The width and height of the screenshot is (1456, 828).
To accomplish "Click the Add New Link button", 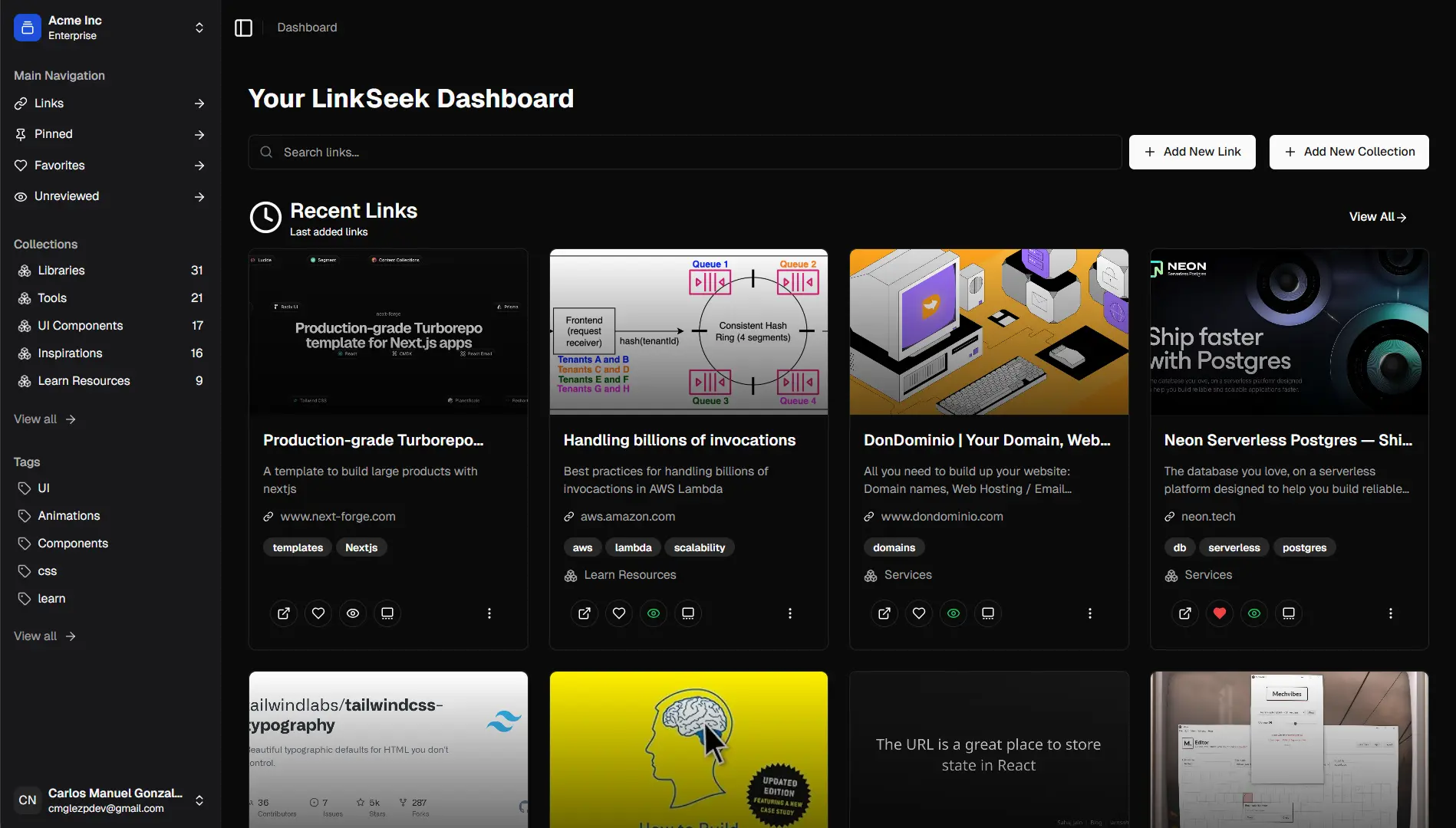I will [x=1191, y=152].
